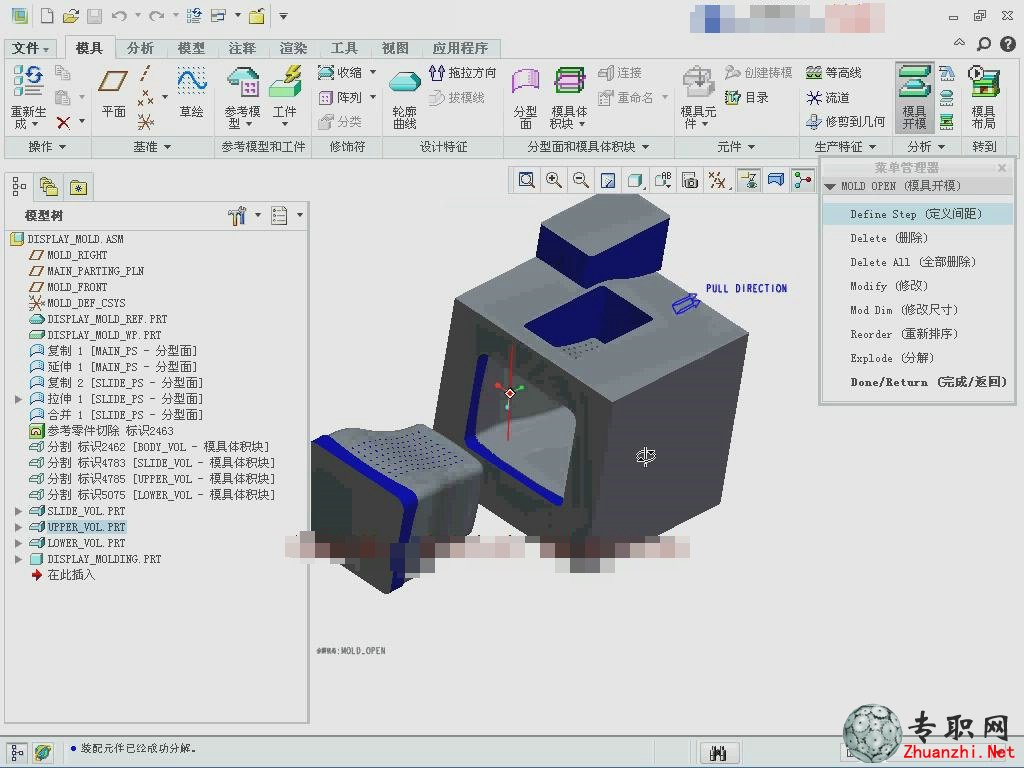Click the Open file folder icon
The width and height of the screenshot is (1024, 768).
71,16
